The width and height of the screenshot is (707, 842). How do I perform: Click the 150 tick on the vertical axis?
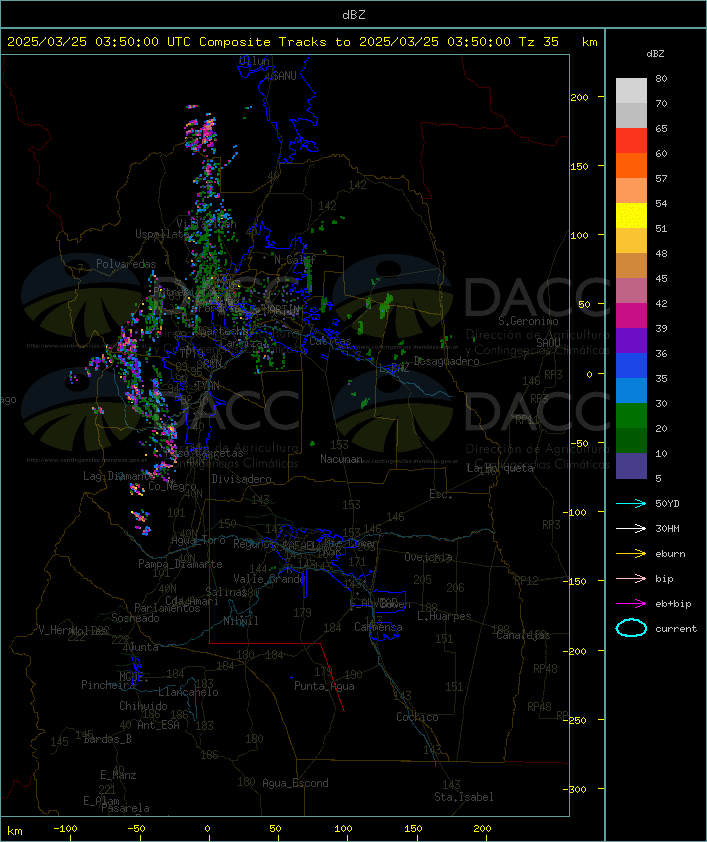[579, 166]
